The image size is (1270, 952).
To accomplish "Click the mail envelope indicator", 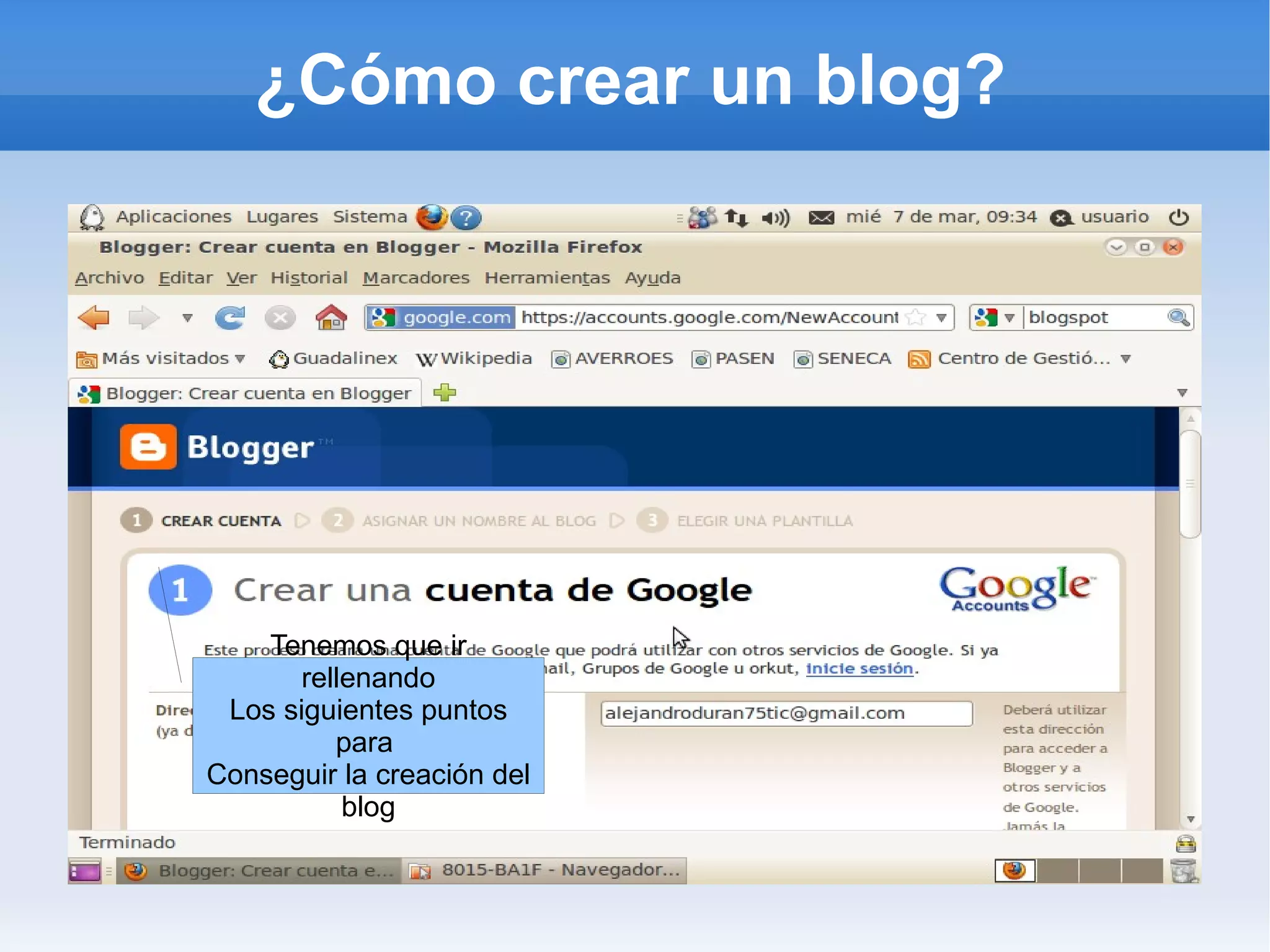I will click(821, 218).
